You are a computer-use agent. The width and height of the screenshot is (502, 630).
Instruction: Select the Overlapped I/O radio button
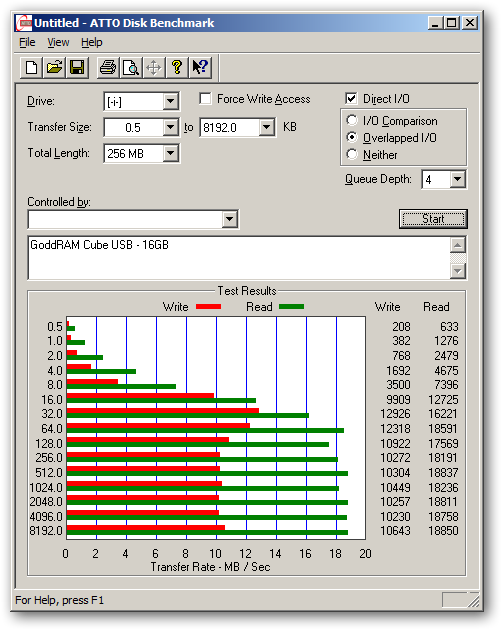coord(352,137)
